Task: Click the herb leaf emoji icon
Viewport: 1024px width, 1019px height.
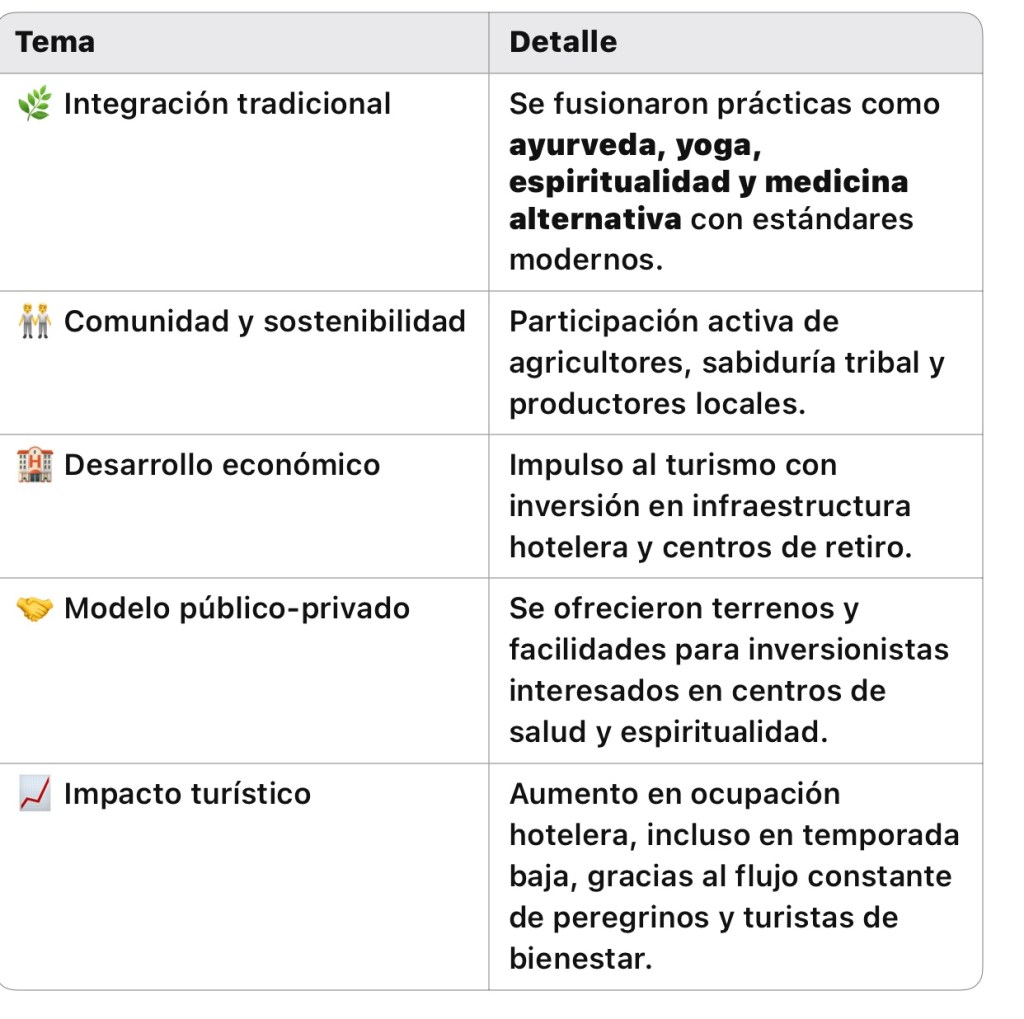Action: [35, 104]
